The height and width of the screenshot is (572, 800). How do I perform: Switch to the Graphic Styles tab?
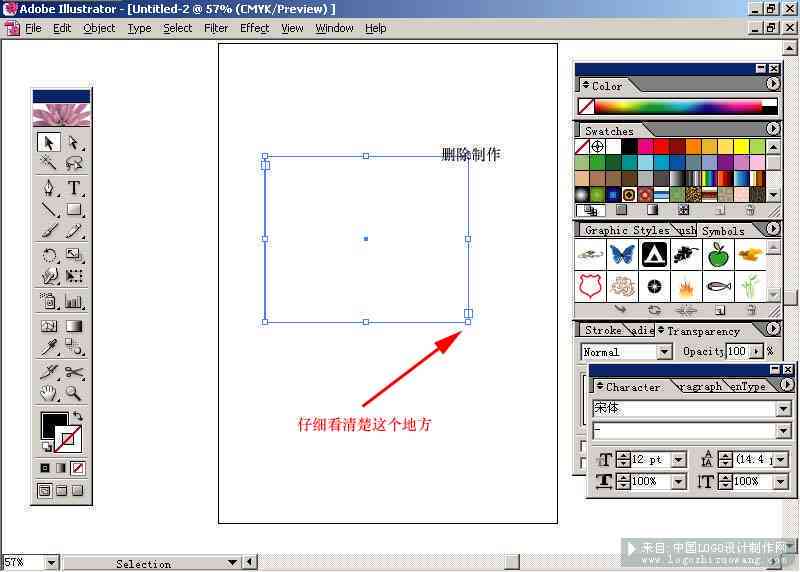point(627,231)
